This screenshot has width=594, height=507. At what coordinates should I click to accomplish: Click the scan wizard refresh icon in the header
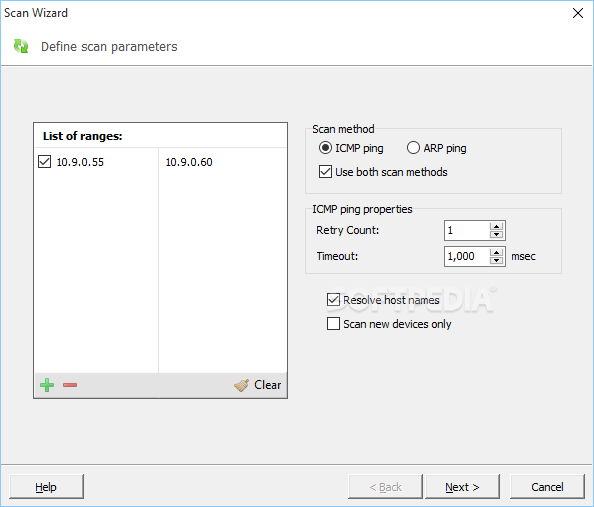point(21,46)
